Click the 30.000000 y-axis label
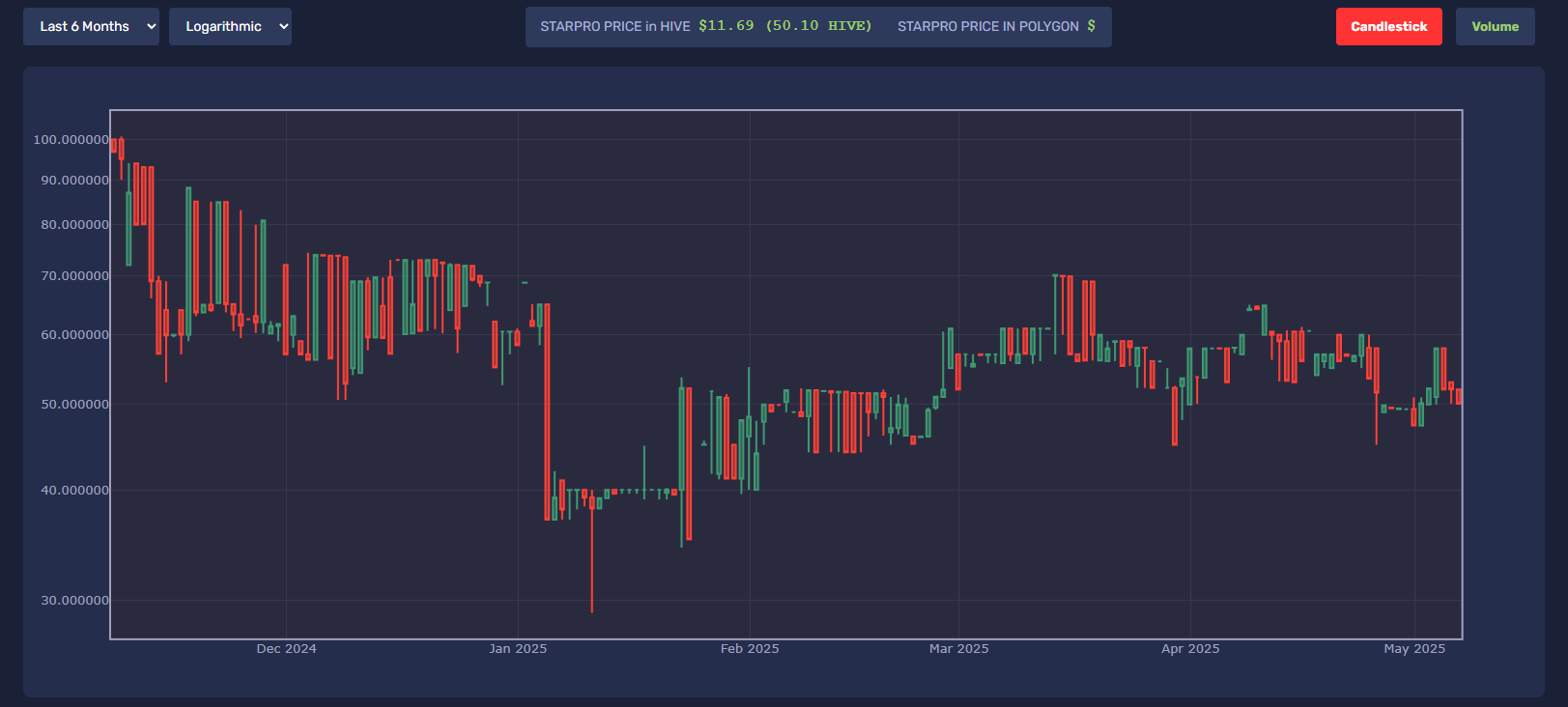The image size is (1568, 707). pyautogui.click(x=75, y=601)
